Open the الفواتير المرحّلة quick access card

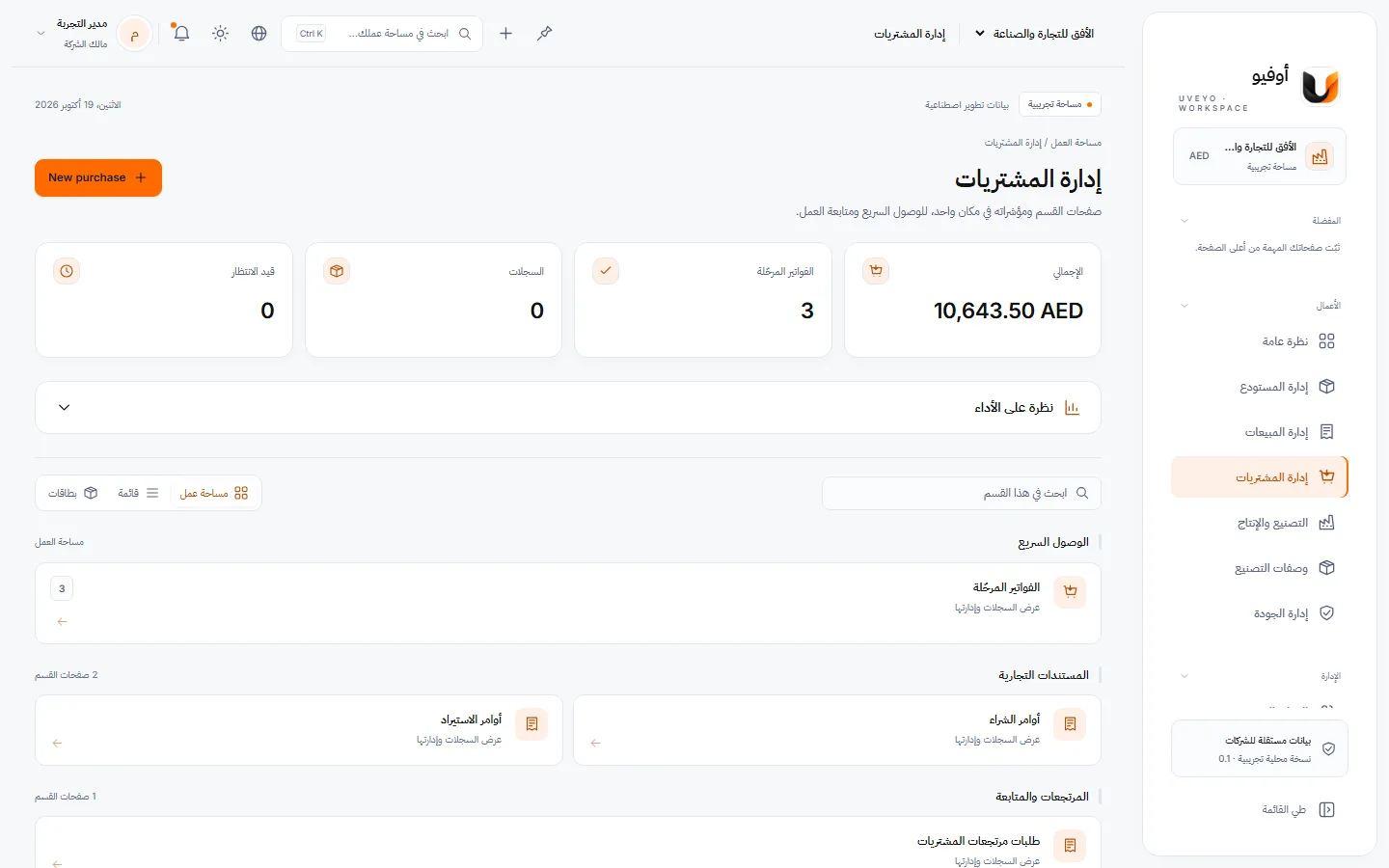point(568,603)
